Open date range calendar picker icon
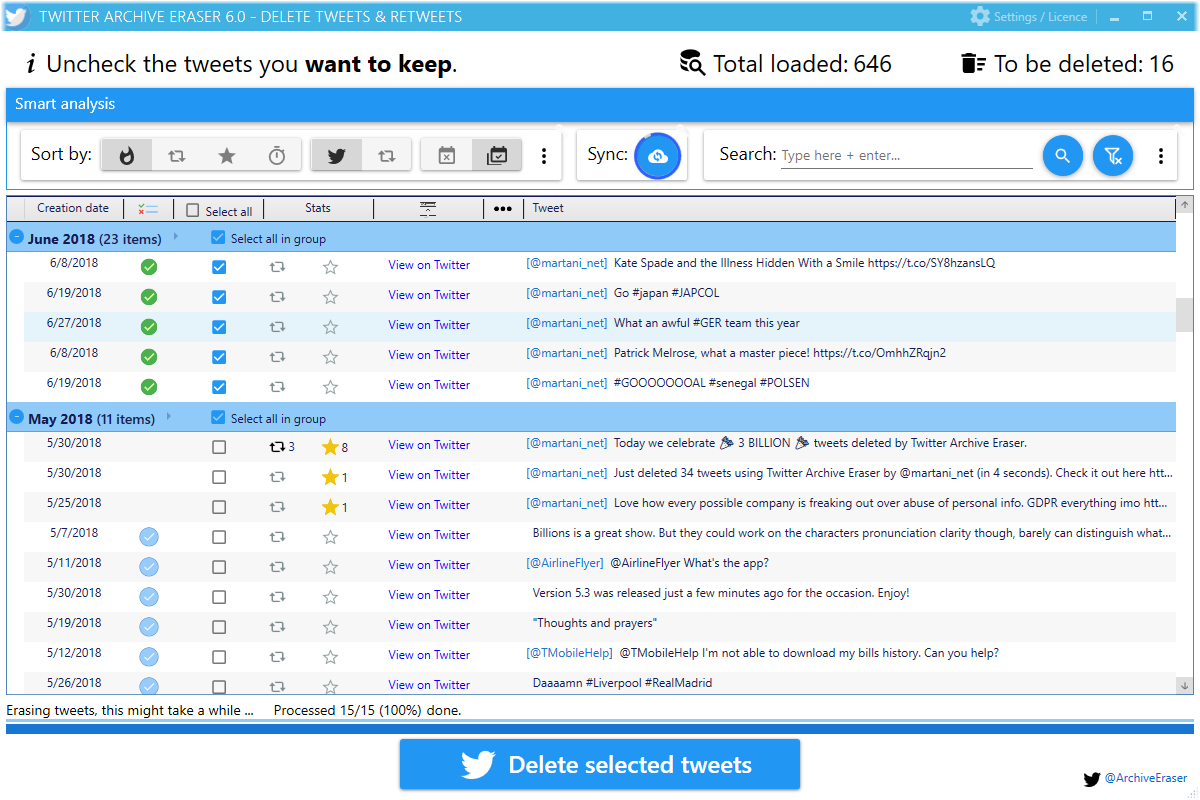Viewport: 1200px width, 800px height. [x=496, y=155]
